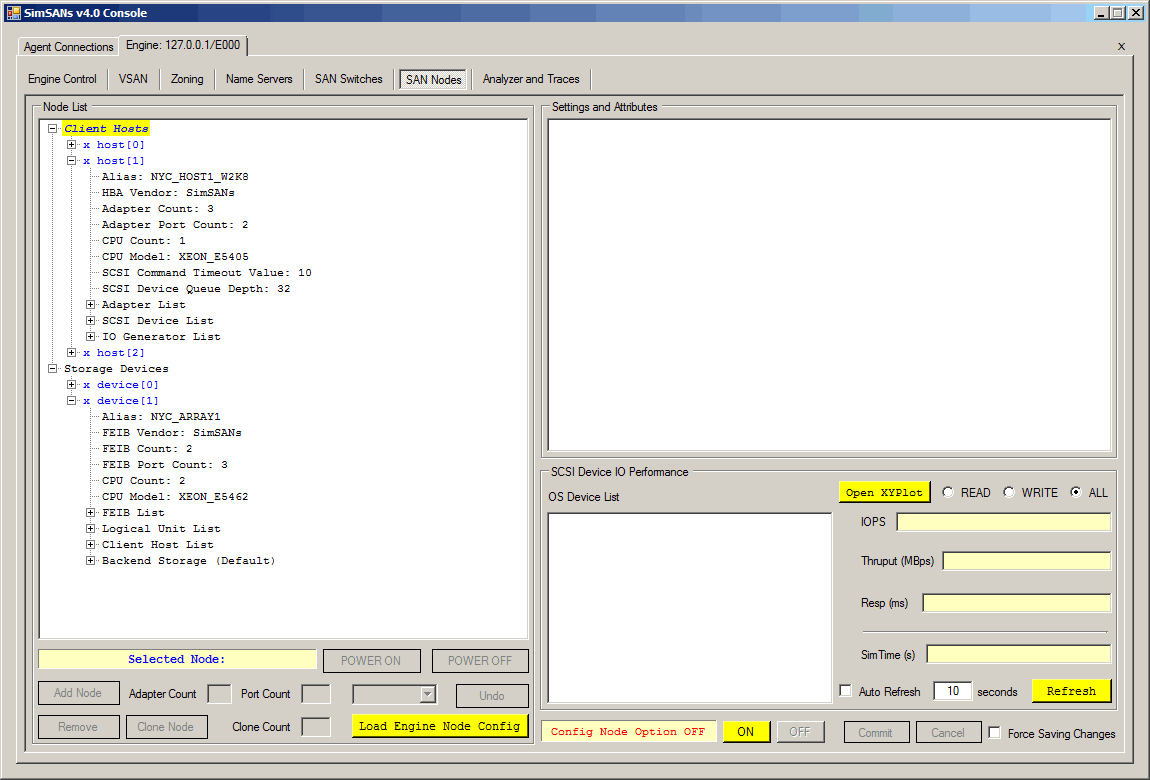Screen dimensions: 1150x780
Task: Select the WRITE radio button
Action: 1009,492
